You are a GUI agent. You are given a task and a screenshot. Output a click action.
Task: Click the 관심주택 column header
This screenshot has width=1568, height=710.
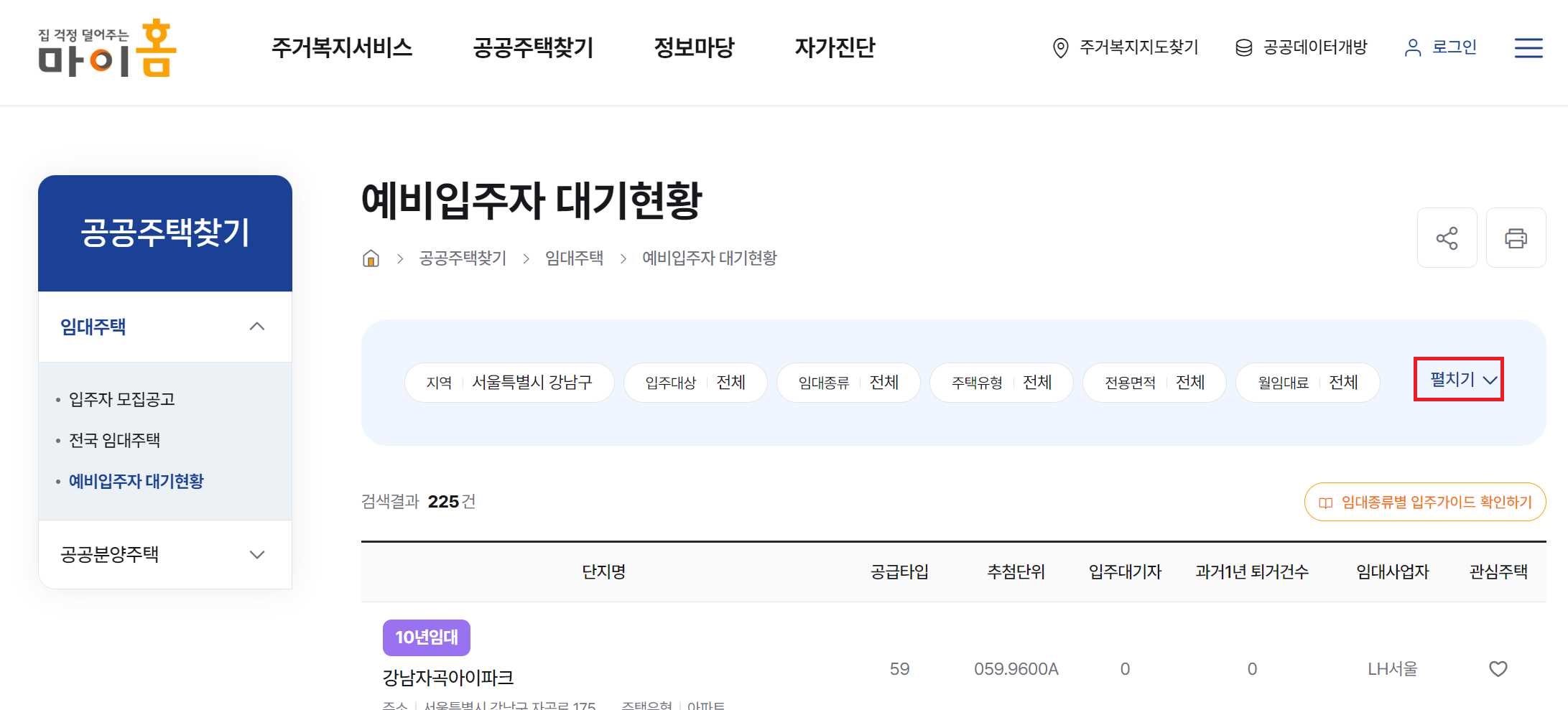point(1498,571)
